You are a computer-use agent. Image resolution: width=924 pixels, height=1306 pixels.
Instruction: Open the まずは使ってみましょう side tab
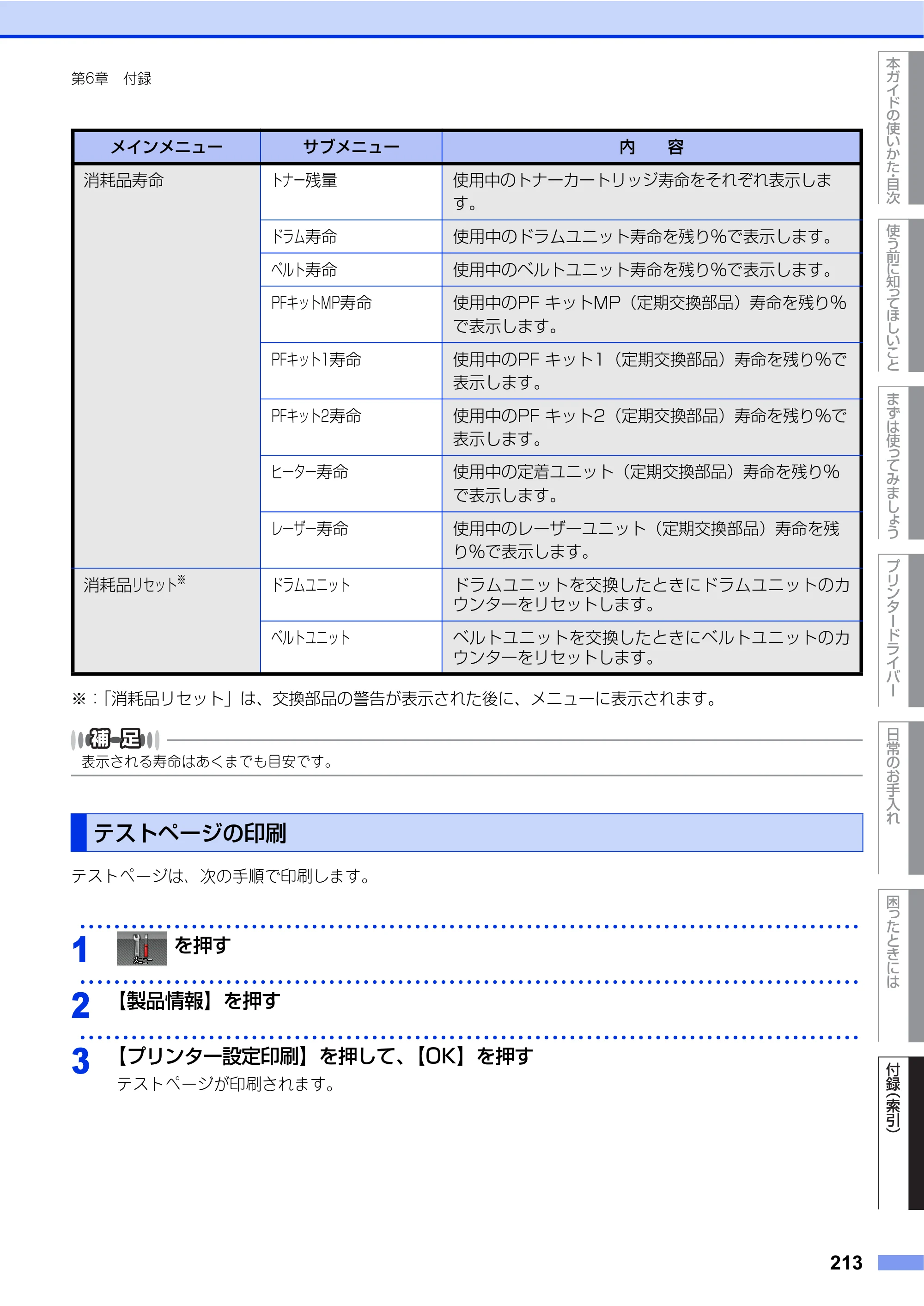click(900, 463)
